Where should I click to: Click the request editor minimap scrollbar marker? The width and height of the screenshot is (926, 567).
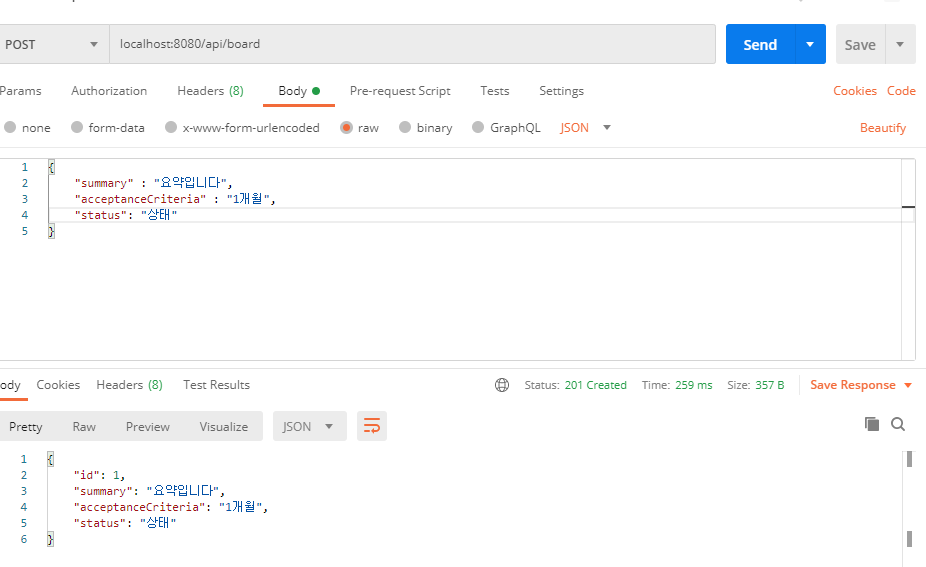click(x=908, y=207)
